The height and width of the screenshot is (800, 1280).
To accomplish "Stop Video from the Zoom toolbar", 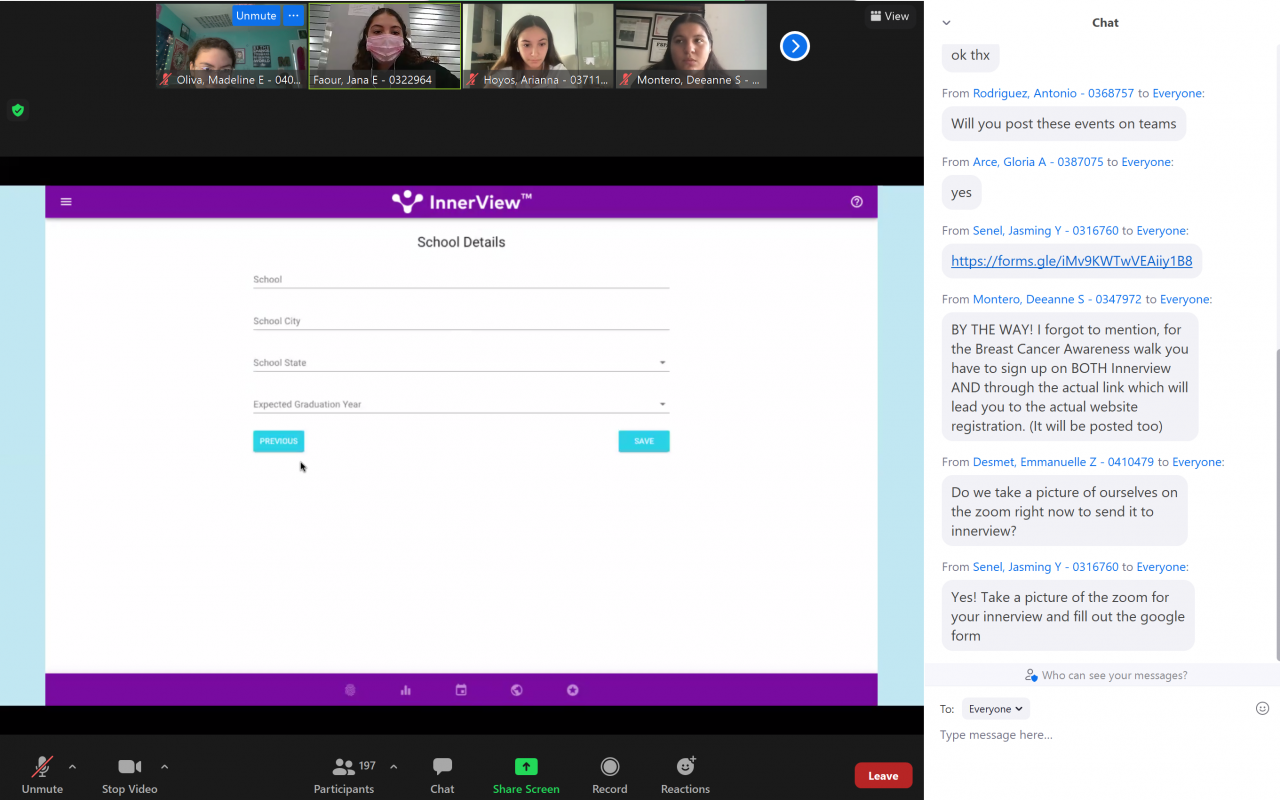I will pos(130,775).
